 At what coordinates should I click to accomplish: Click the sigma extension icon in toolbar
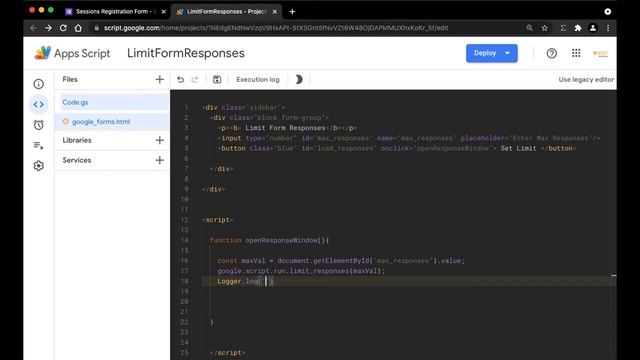pyautogui.click(x=563, y=28)
